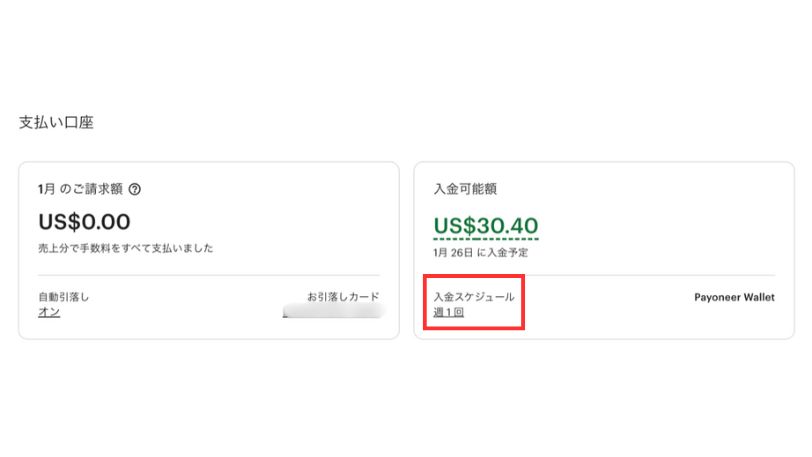Click the blurred debit card number
812x457 pixels.
point(333,313)
